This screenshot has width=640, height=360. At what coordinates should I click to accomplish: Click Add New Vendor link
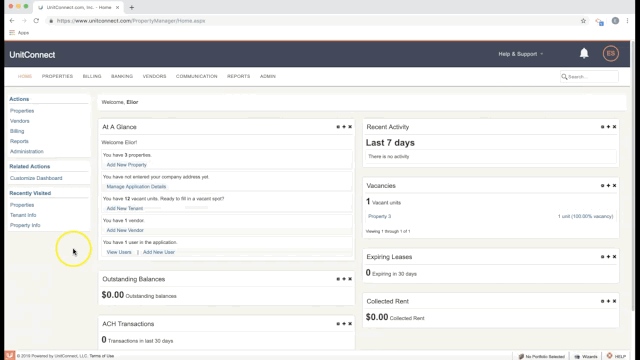pyautogui.click(x=125, y=230)
